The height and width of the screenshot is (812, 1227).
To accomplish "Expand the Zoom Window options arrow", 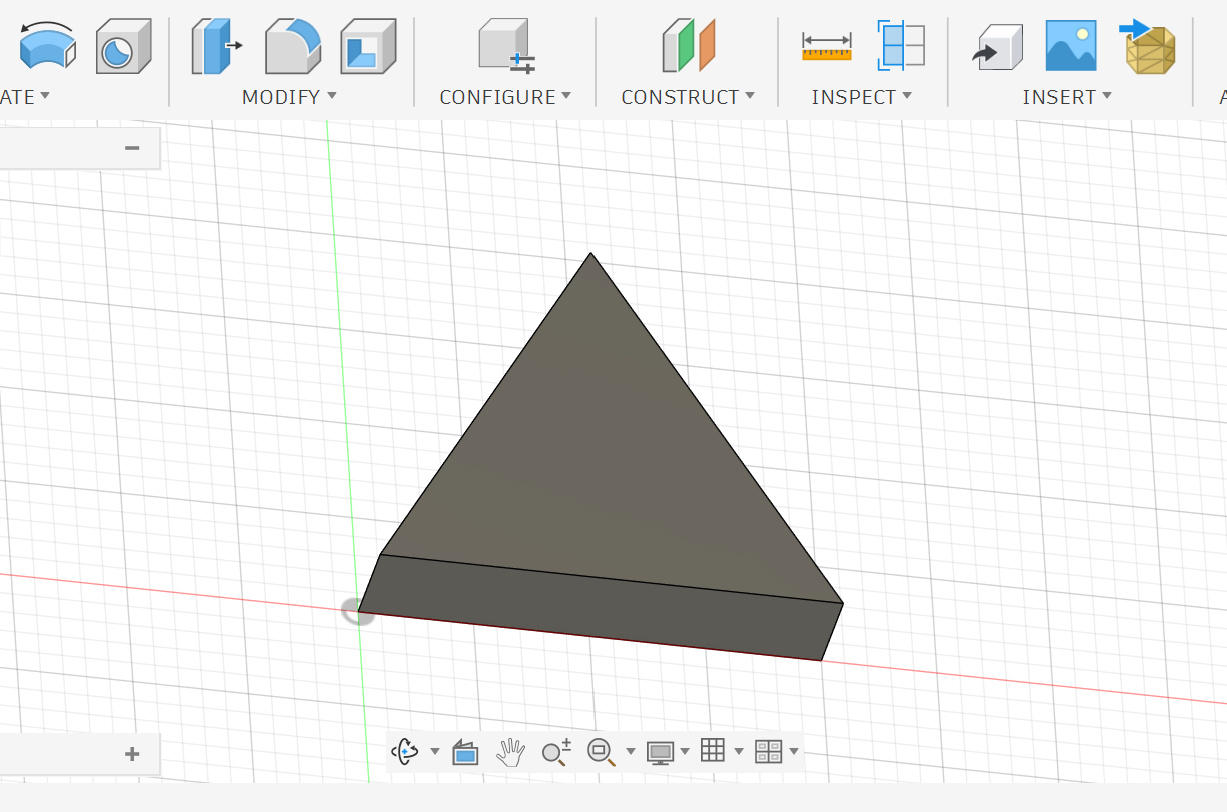I will click(630, 752).
